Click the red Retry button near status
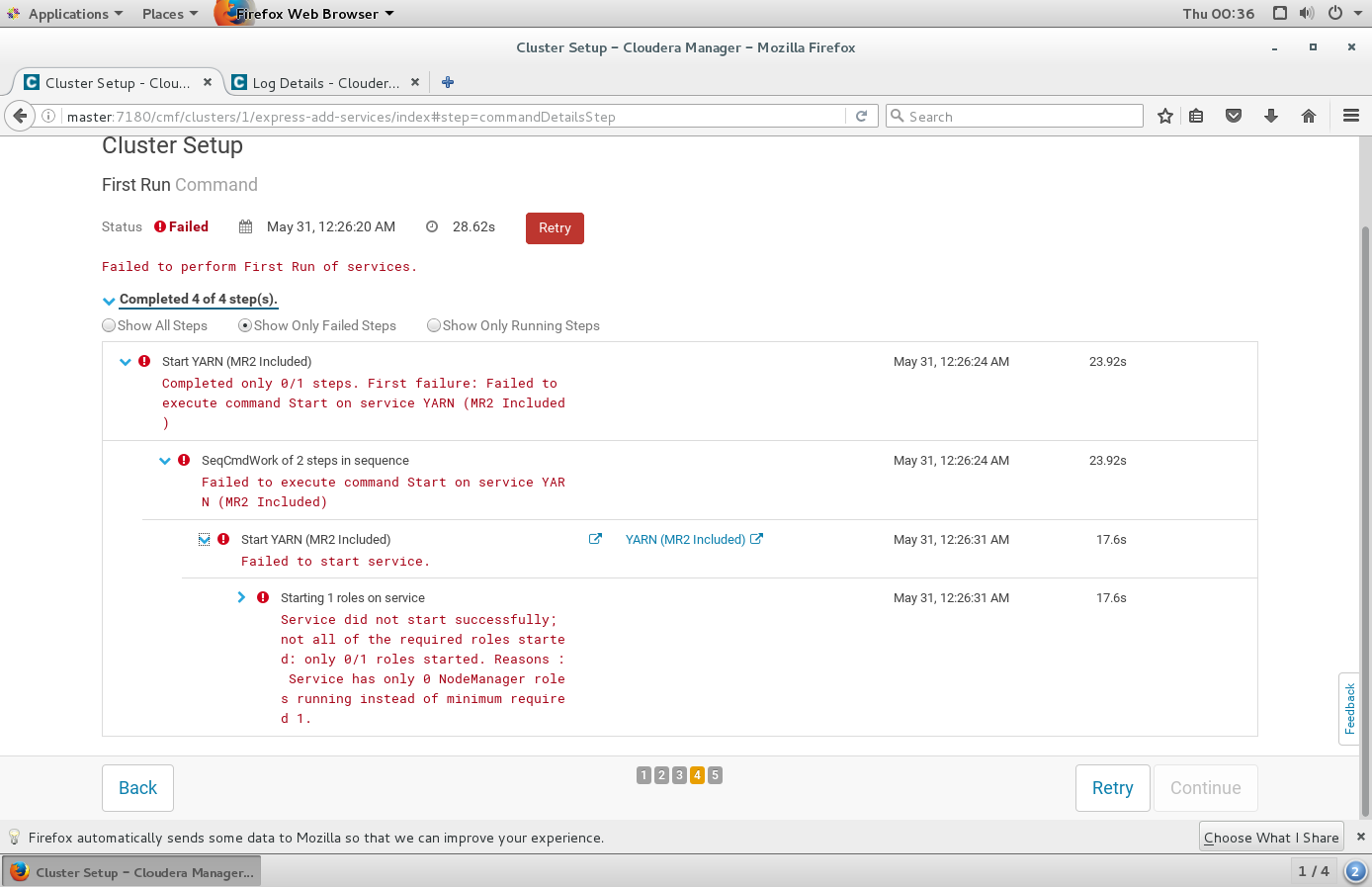This screenshot has width=1372, height=887. [555, 227]
